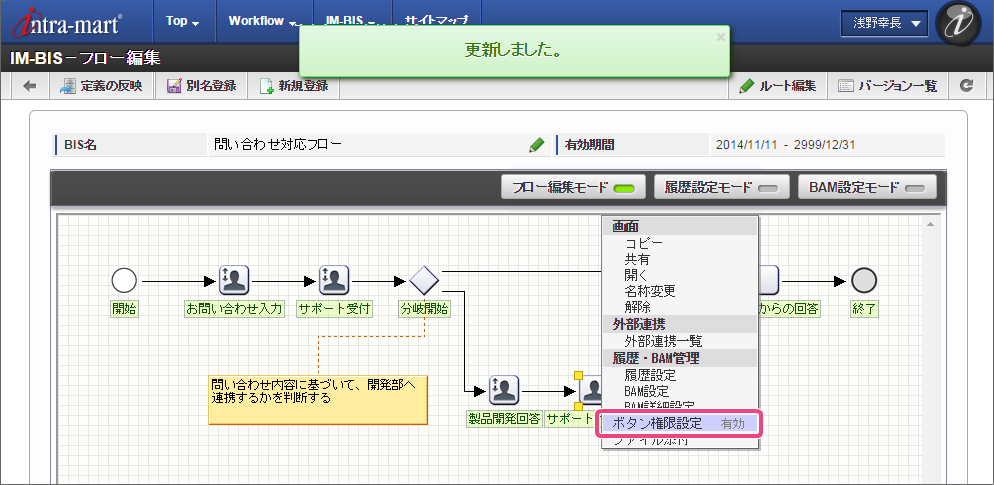
Task: Click the canvas scrollbar up arrow
Action: click(x=929, y=224)
